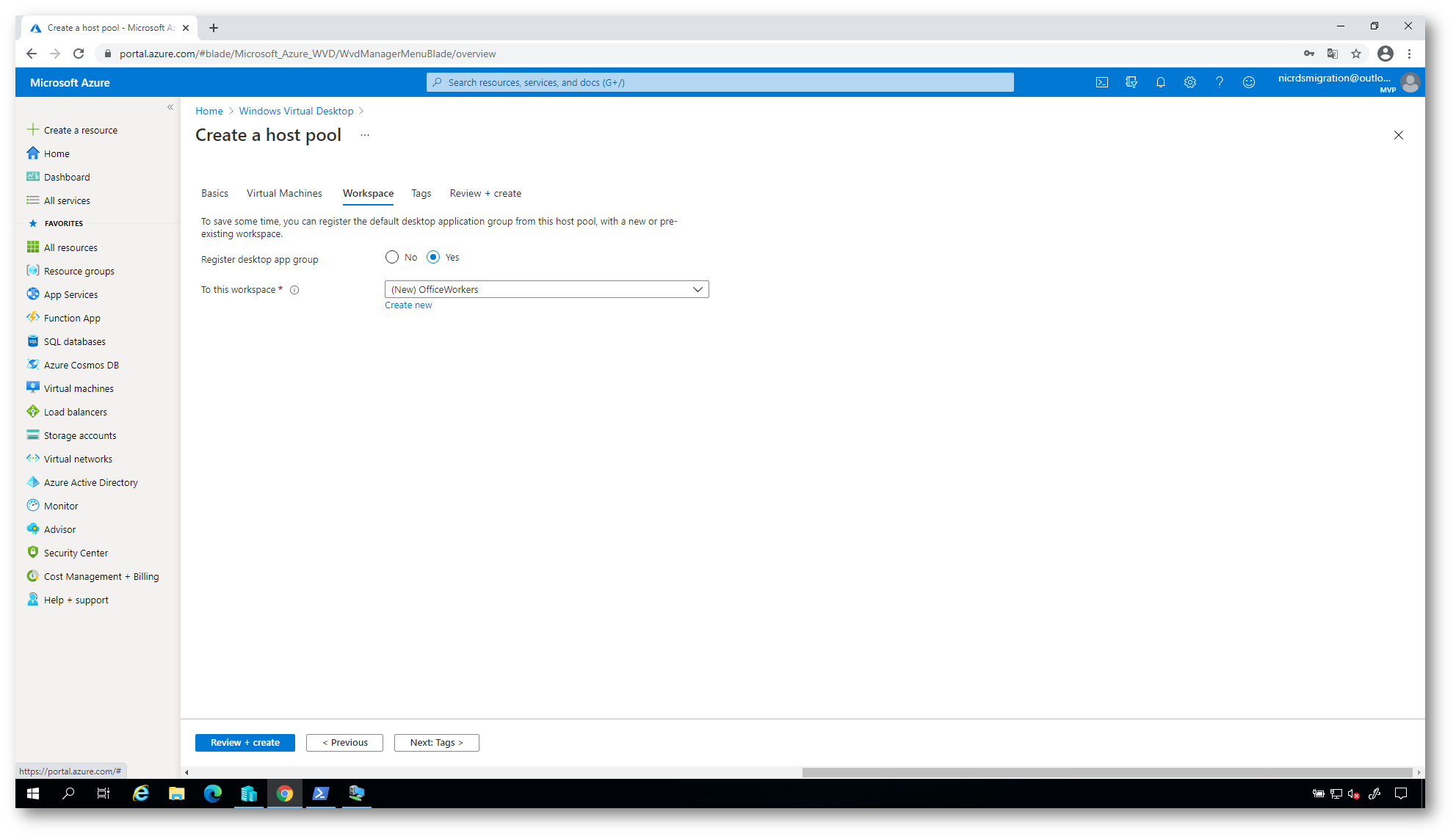1456x839 pixels.
Task: Select No for register desktop app group
Action: click(392, 257)
